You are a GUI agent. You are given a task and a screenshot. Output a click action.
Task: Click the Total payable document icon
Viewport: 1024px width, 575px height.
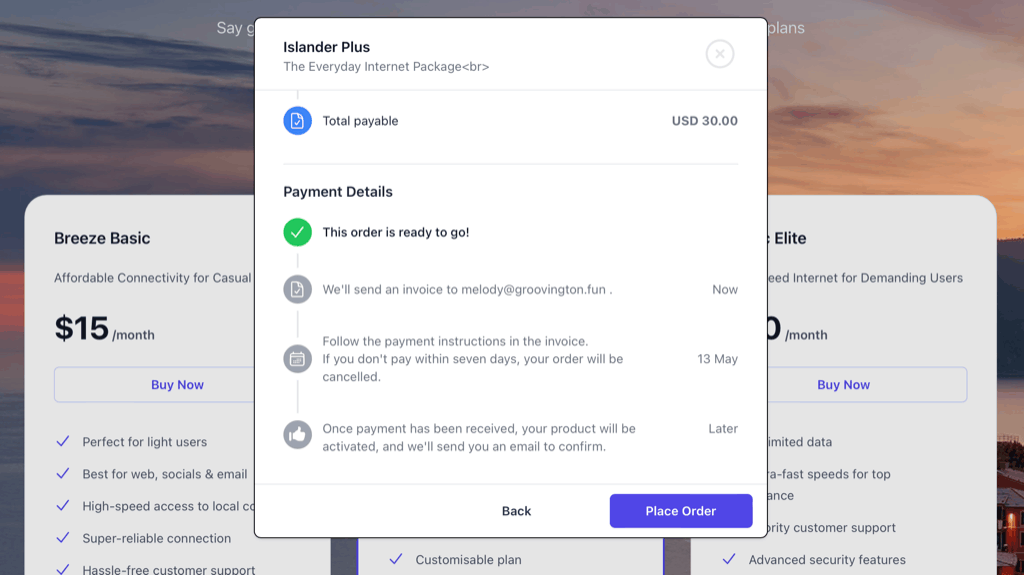point(297,121)
